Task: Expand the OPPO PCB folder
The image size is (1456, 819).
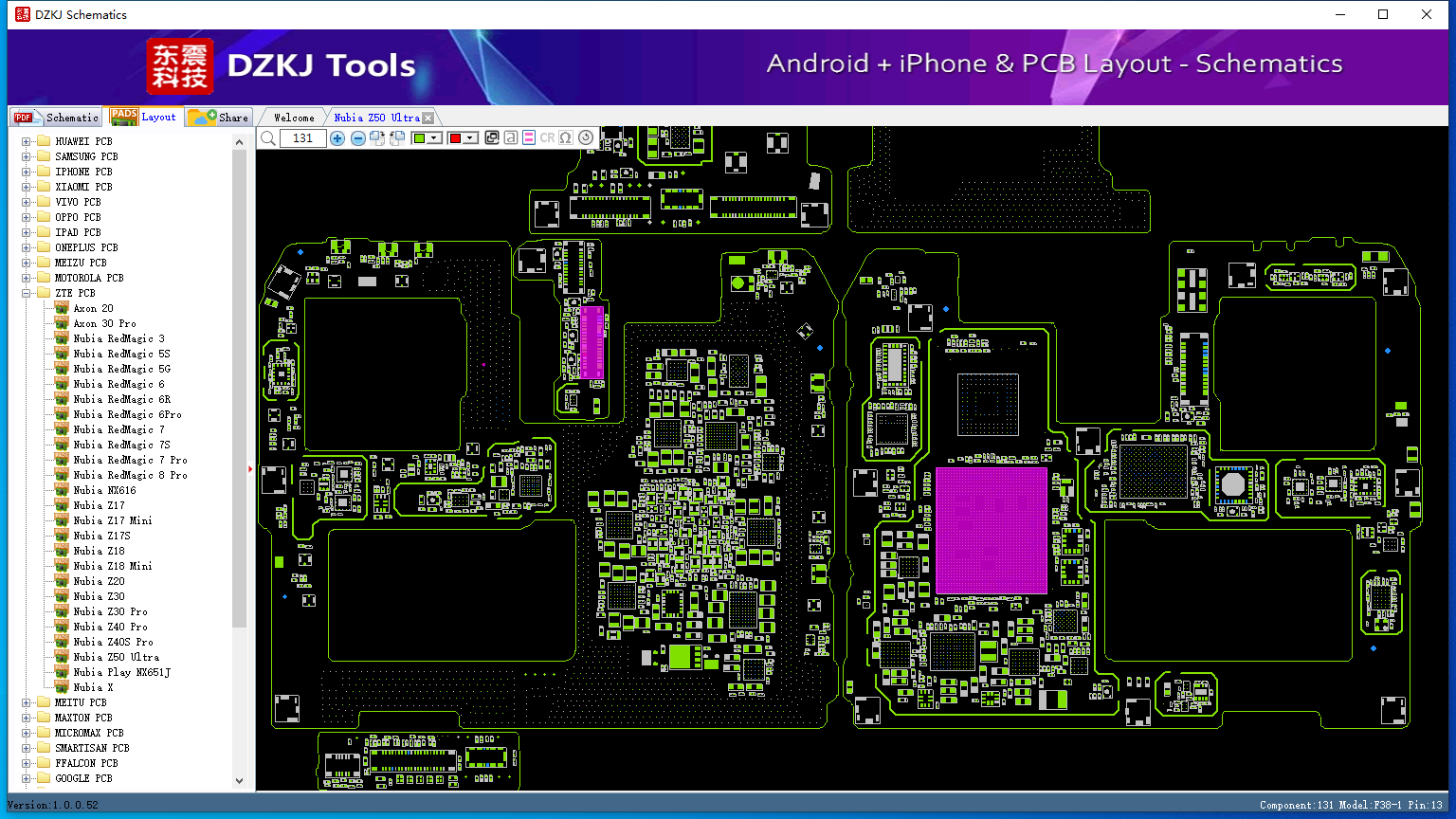Action: click(27, 217)
